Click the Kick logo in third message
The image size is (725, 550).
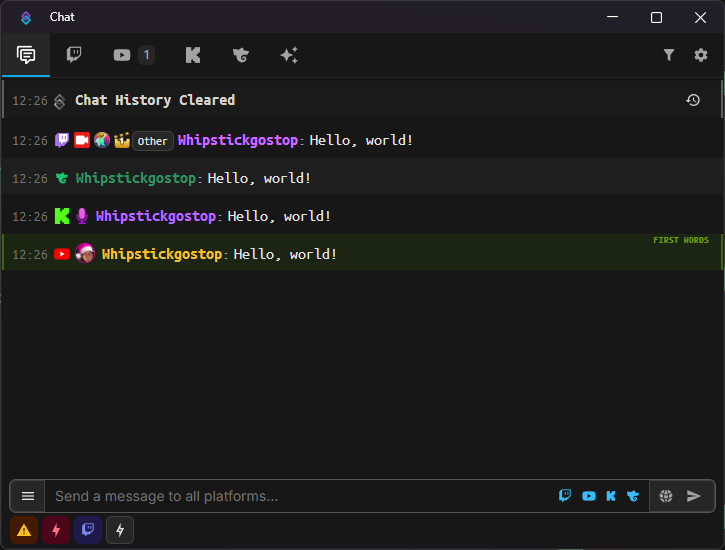[62, 216]
